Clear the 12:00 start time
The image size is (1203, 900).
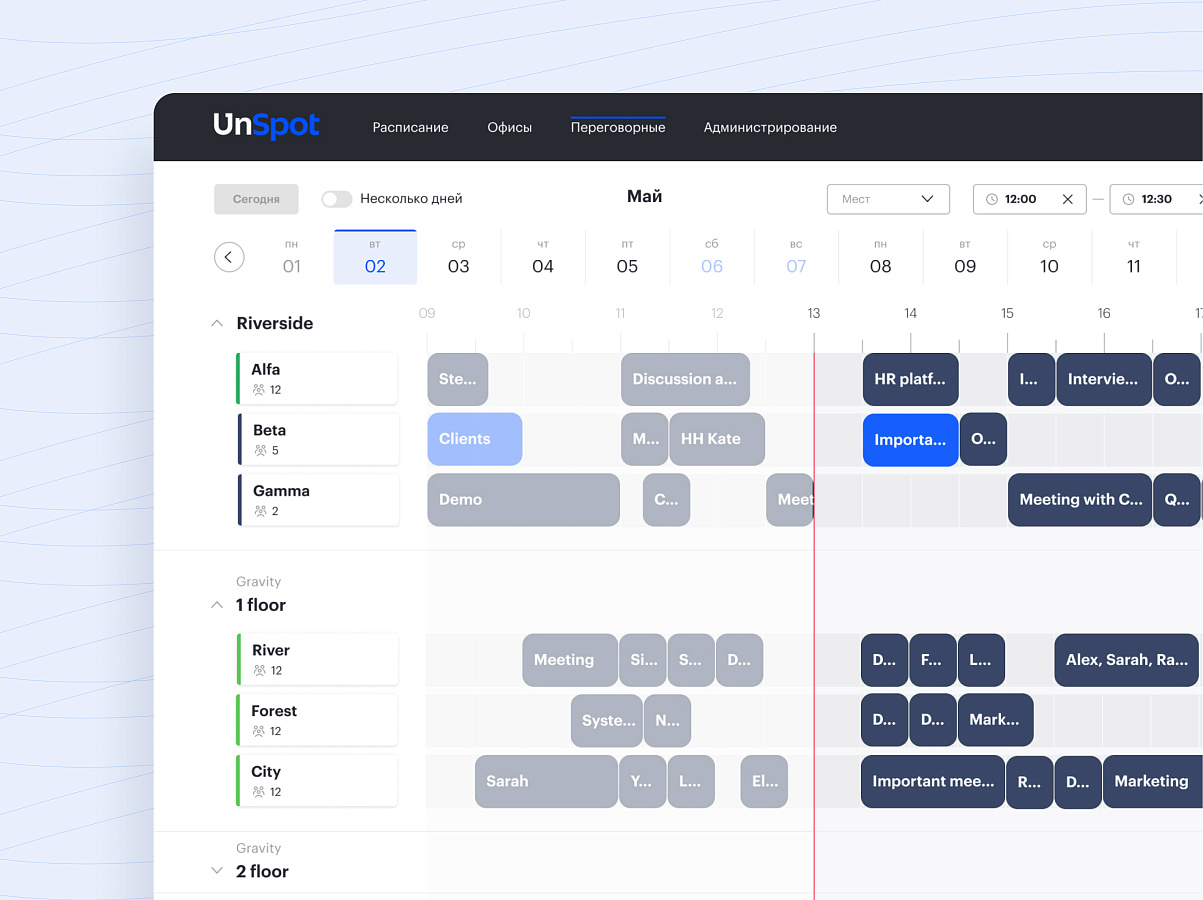click(1067, 199)
